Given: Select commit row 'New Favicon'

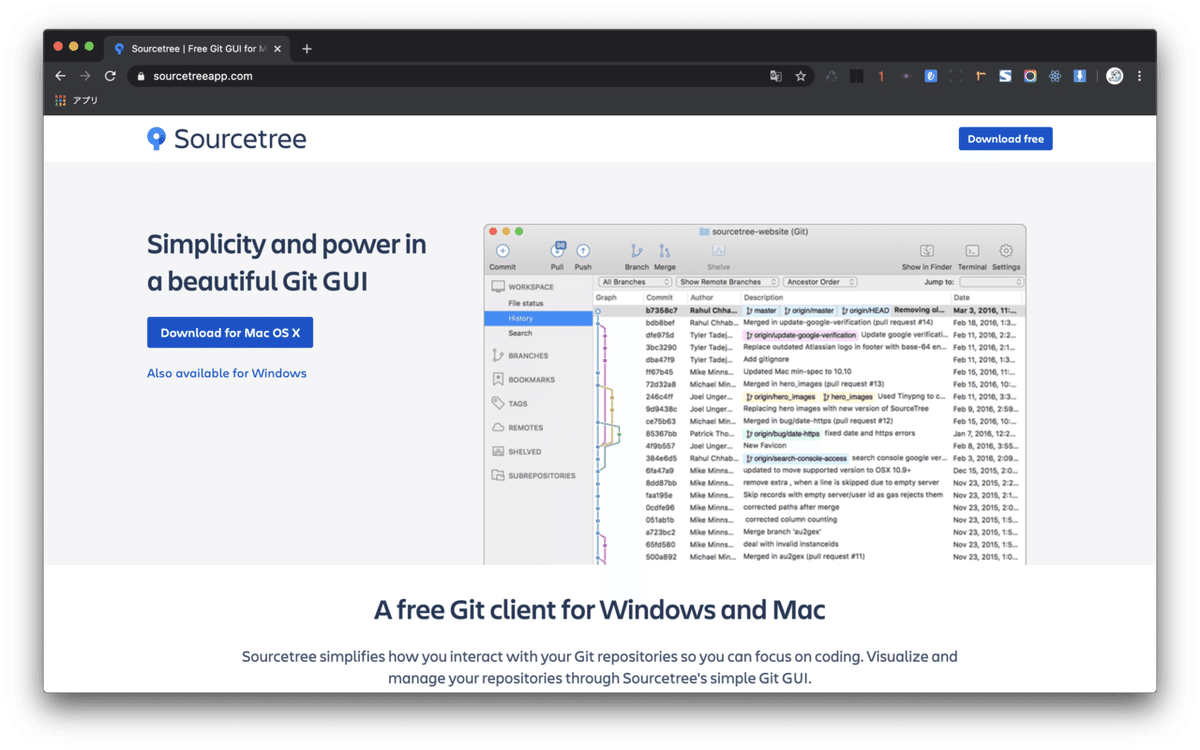Looking at the screenshot, I should [809, 446].
